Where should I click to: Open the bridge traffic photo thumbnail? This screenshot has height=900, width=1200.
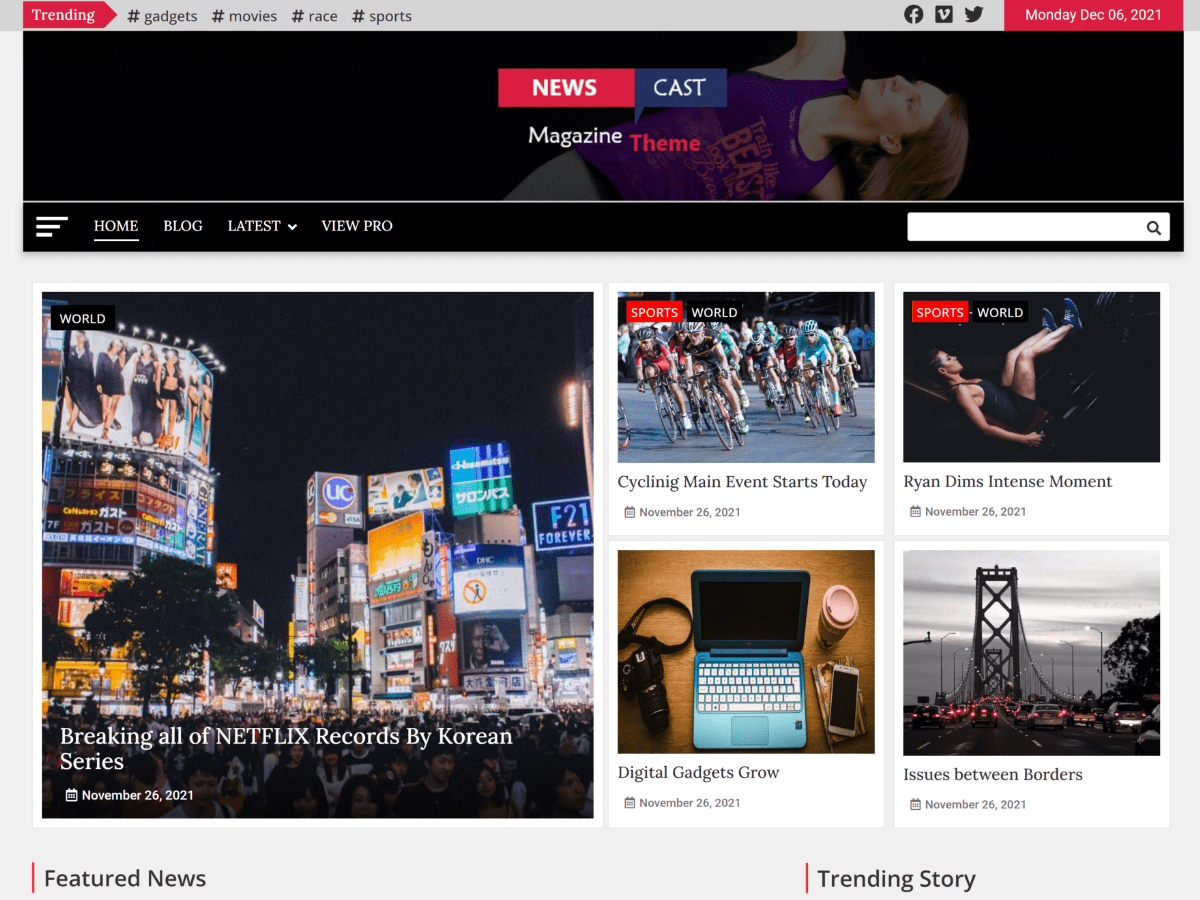tap(1031, 652)
